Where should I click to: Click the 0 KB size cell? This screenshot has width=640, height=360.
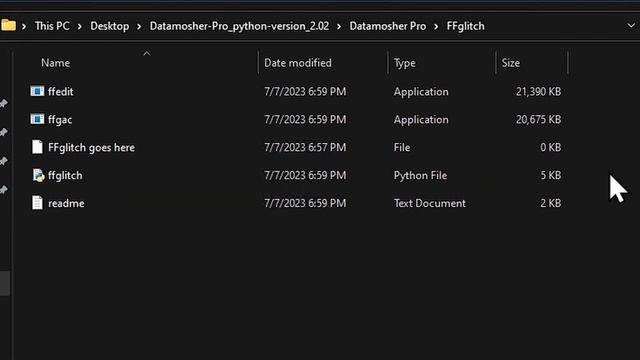[551, 147]
